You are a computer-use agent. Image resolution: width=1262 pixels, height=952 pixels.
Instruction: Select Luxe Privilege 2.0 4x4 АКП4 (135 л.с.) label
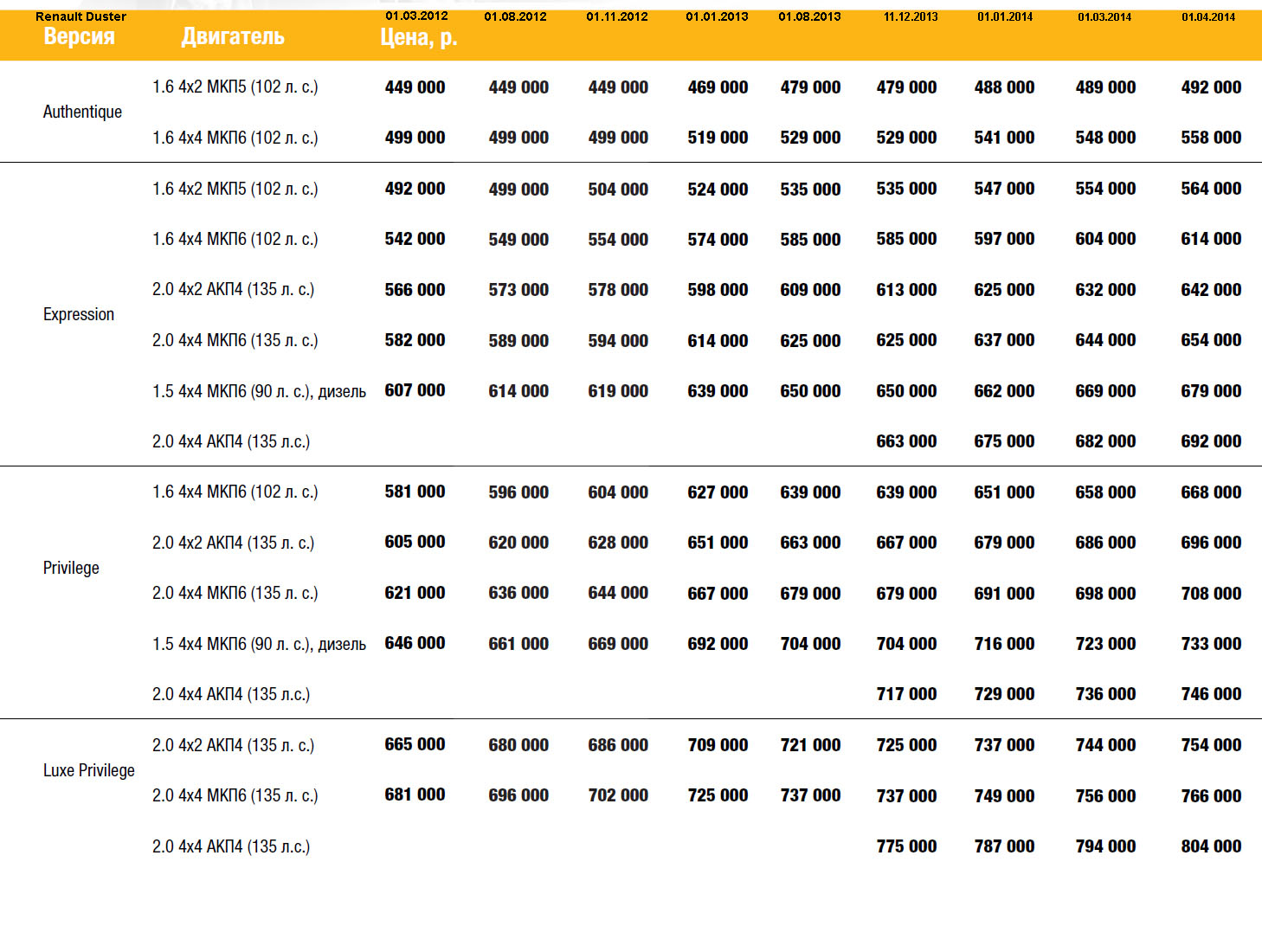click(x=231, y=846)
